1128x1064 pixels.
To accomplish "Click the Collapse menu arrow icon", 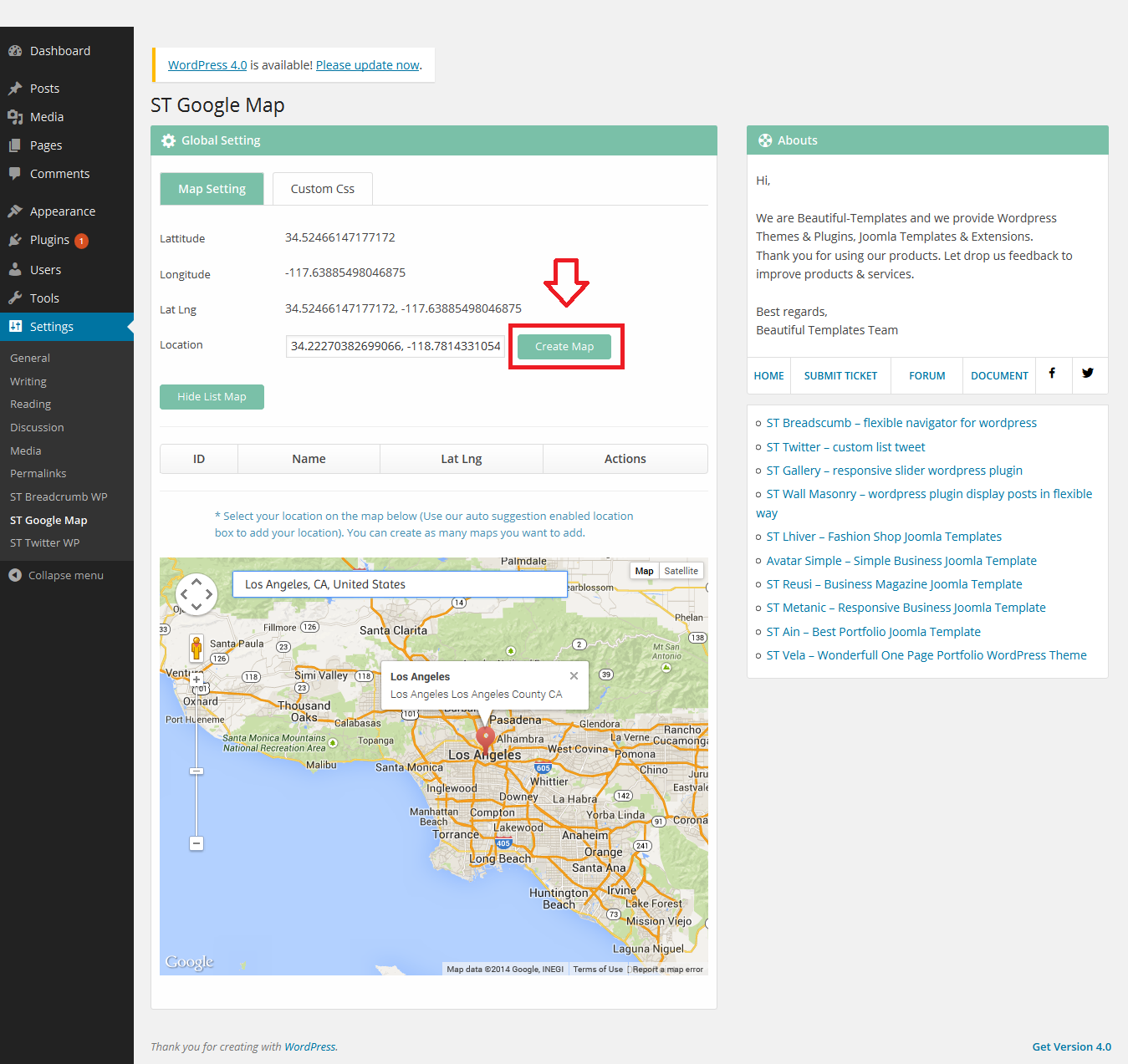I will (x=15, y=575).
